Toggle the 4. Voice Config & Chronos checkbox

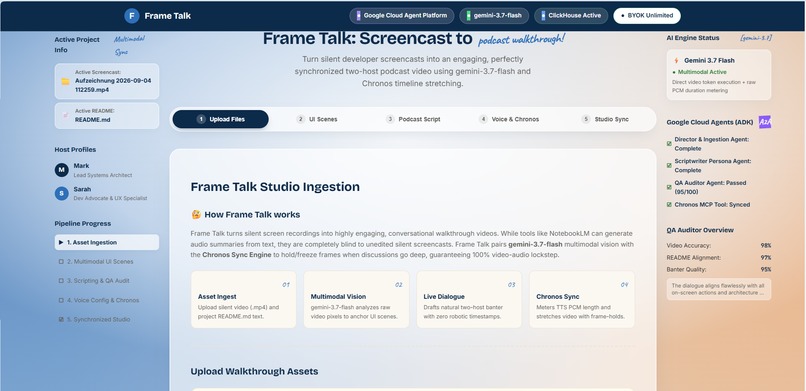coord(61,301)
